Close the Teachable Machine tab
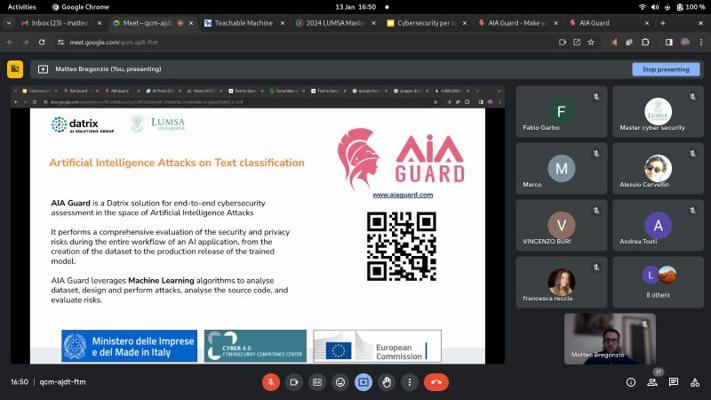This screenshot has width=711, height=400. click(282, 23)
